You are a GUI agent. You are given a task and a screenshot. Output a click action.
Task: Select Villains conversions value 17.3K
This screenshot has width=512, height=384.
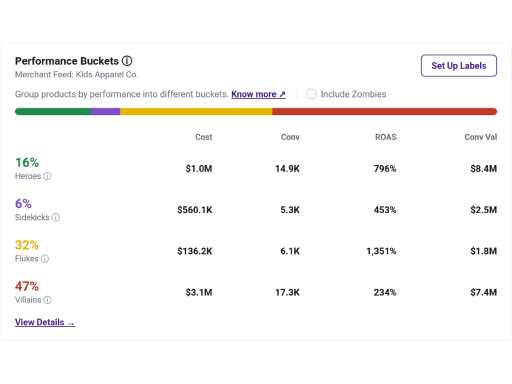pos(287,292)
